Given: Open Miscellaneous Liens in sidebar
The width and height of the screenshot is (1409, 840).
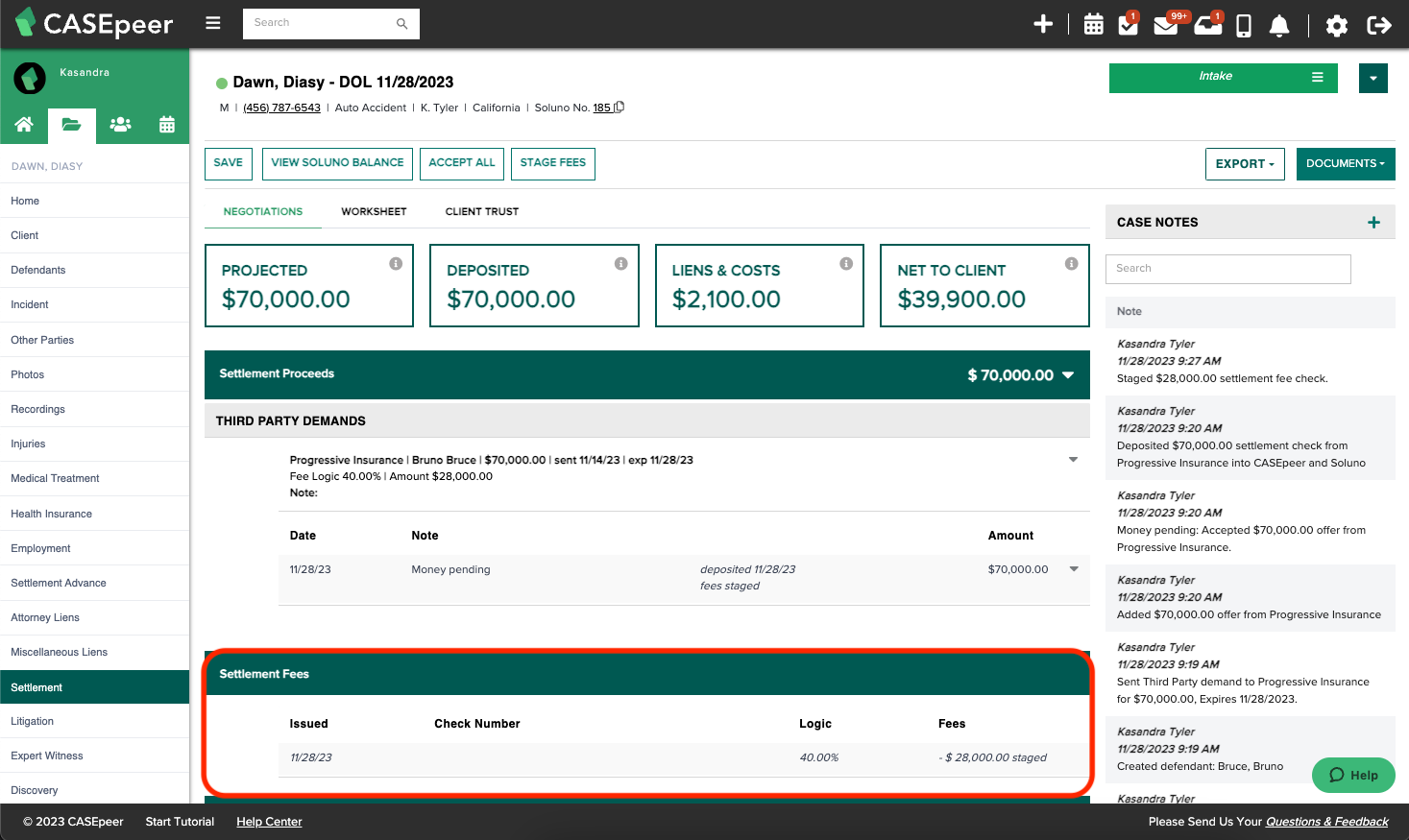Looking at the screenshot, I should click(x=94, y=652).
